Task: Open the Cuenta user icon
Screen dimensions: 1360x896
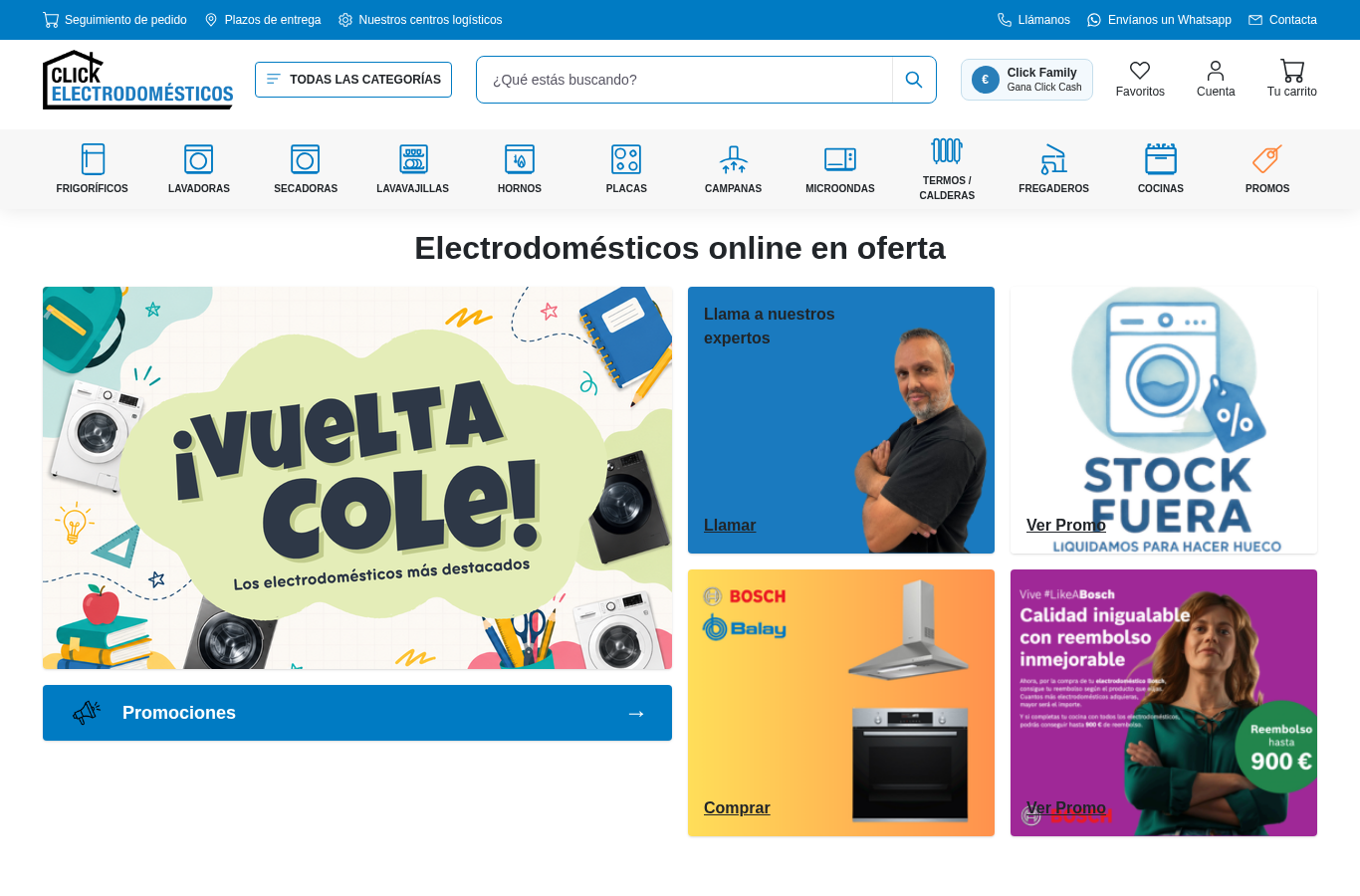Action: [x=1216, y=71]
